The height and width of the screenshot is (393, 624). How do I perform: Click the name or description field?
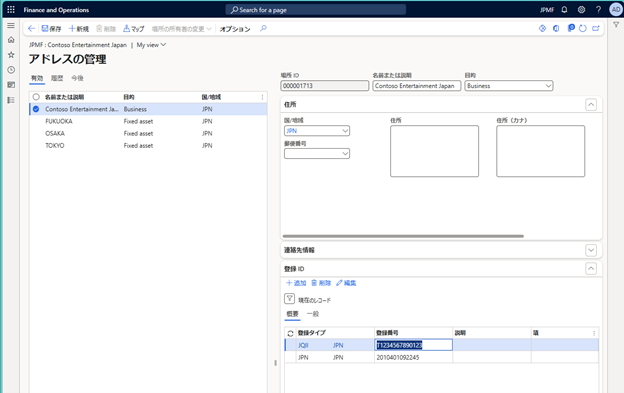(x=417, y=86)
